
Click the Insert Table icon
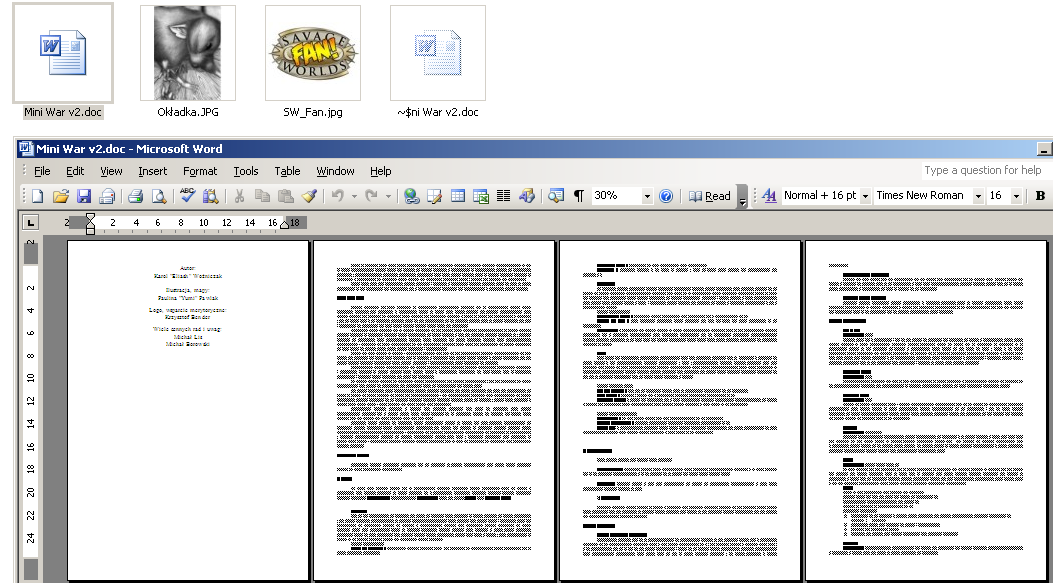coord(457,196)
